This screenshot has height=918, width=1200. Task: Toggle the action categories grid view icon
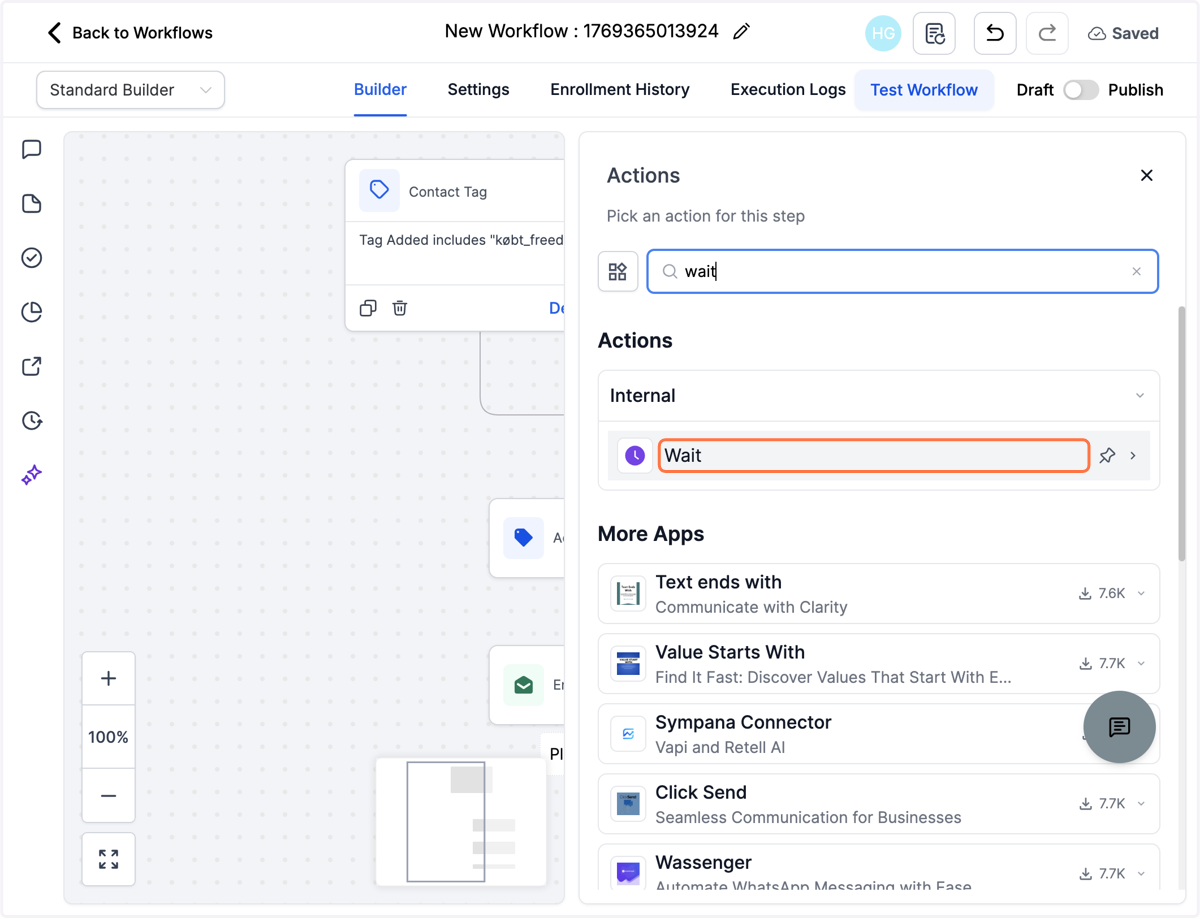[x=618, y=271]
